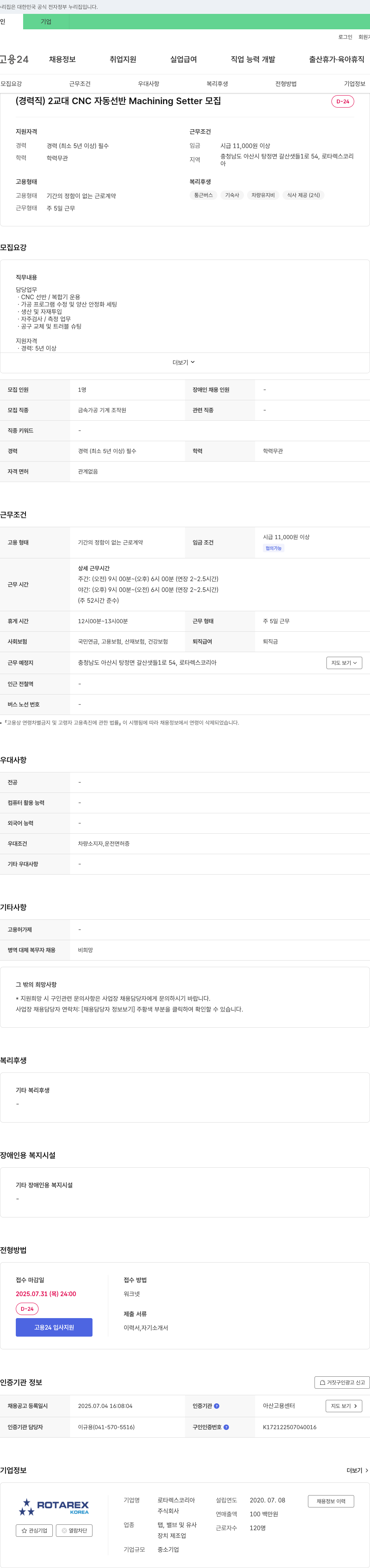Click the 차량소지자,운전면허증 preference text
370x1568 pixels.
click(x=103, y=843)
